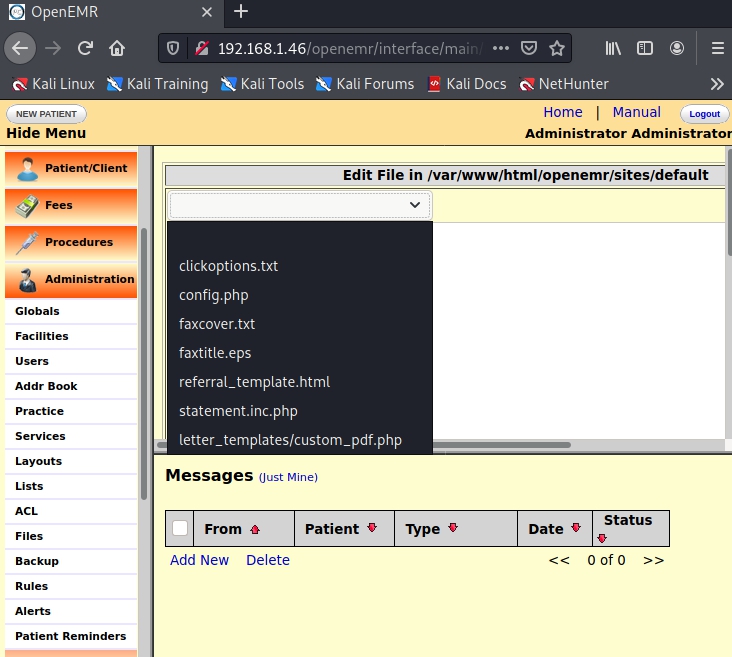Click Hide Menu to collapse the sidebar
Image resolution: width=732 pixels, height=657 pixels.
[46, 133]
